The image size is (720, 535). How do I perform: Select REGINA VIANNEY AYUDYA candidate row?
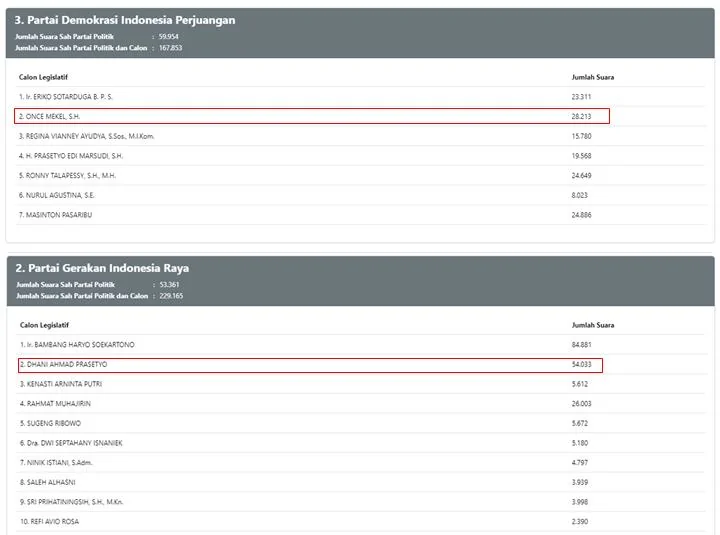(360, 136)
